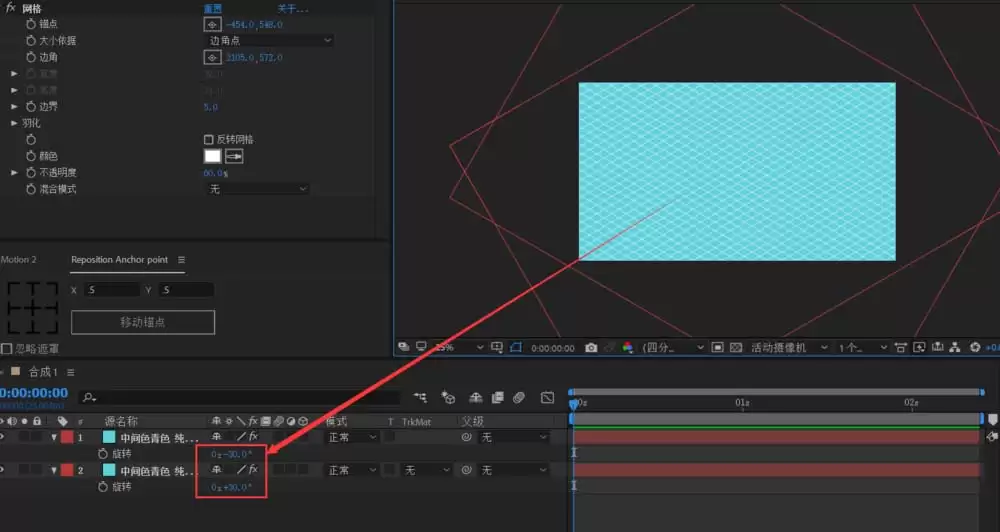
Task: Select the 合成1 timeline tab
Action: (x=43, y=372)
